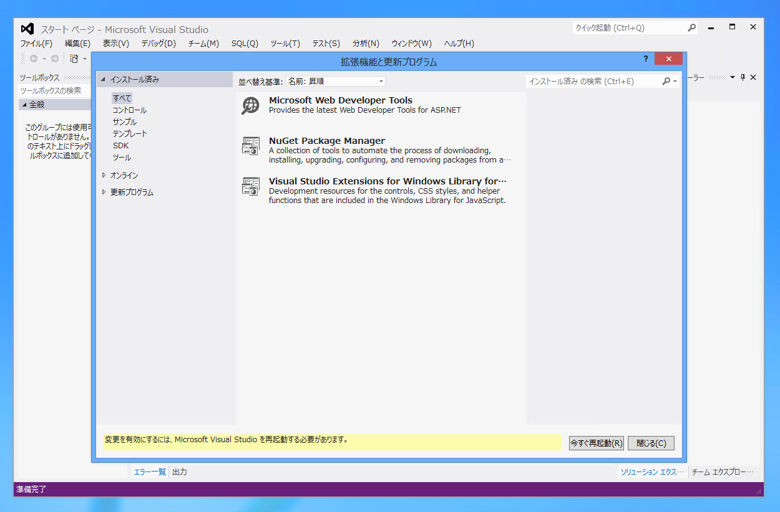
Task: Click the 閉じる(C) button
Action: click(x=651, y=443)
